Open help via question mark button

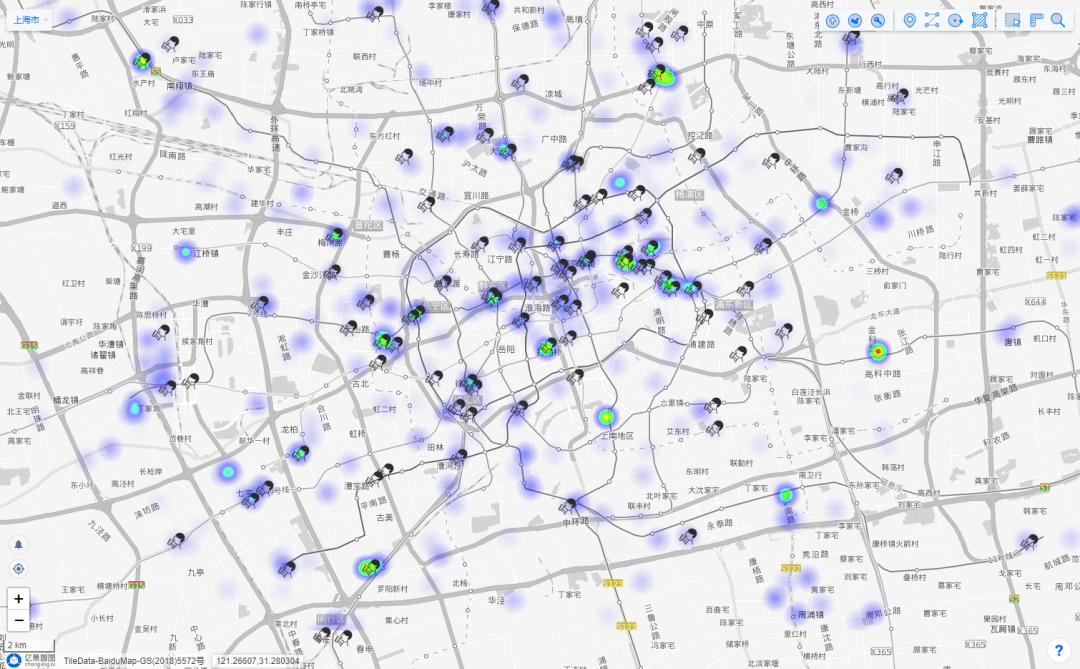(1059, 650)
